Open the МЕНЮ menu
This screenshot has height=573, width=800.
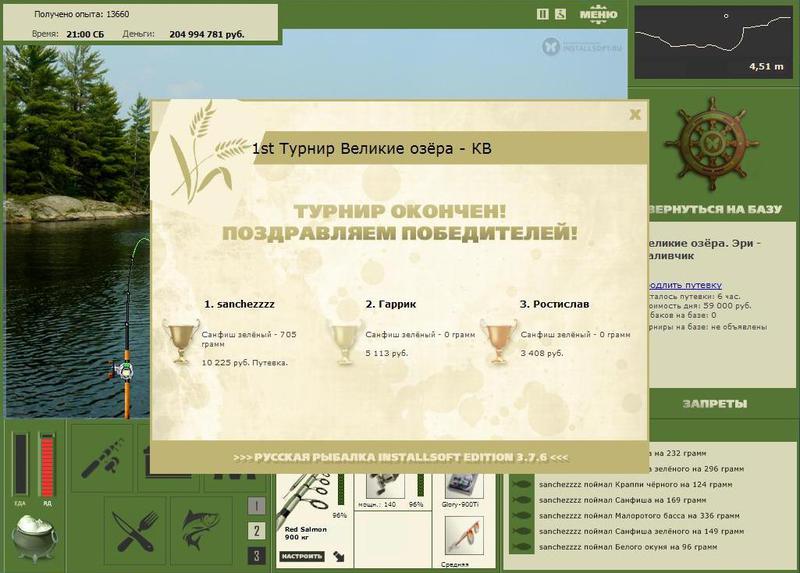point(598,14)
